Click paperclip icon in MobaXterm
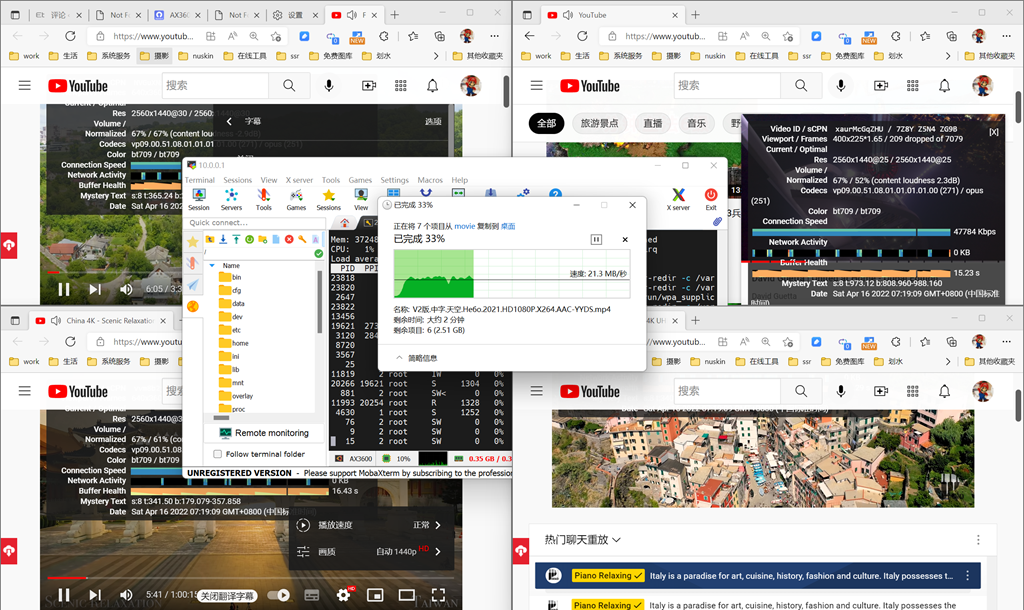The image size is (1024, 610). [716, 222]
